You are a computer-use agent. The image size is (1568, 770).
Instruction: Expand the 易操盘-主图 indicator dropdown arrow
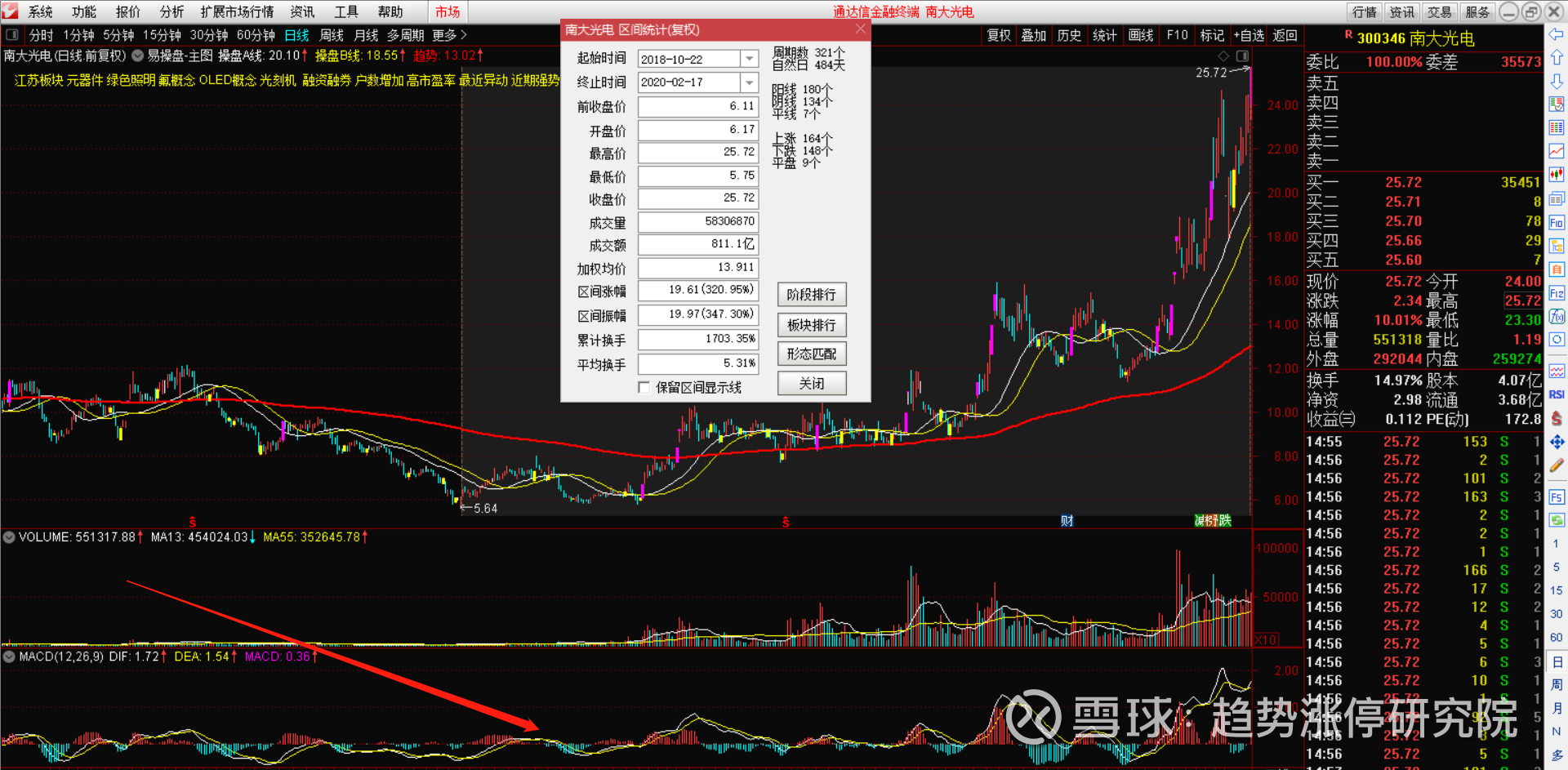click(x=138, y=56)
